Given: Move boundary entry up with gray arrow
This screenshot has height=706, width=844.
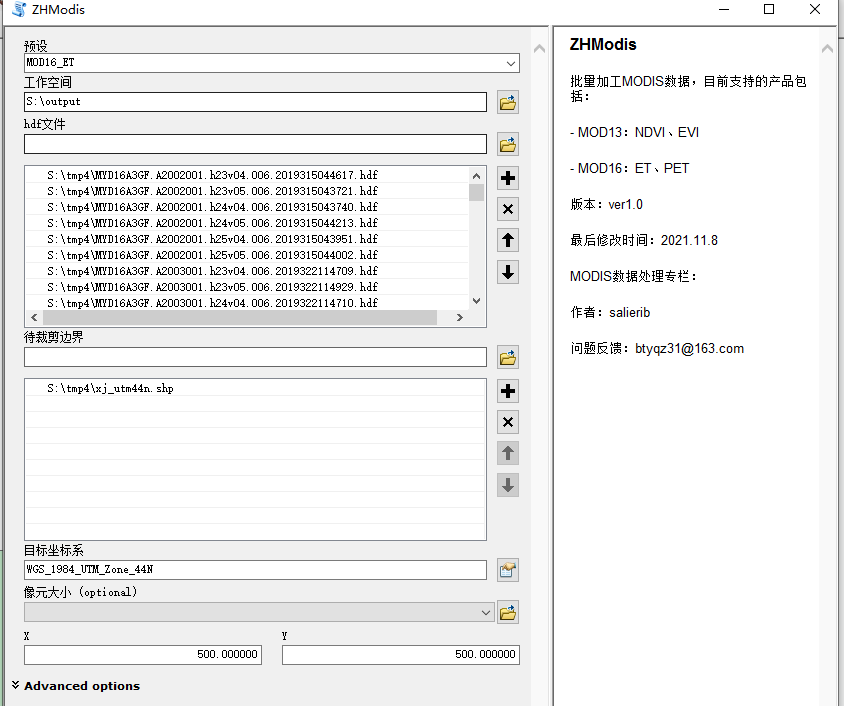Looking at the screenshot, I should (x=508, y=454).
